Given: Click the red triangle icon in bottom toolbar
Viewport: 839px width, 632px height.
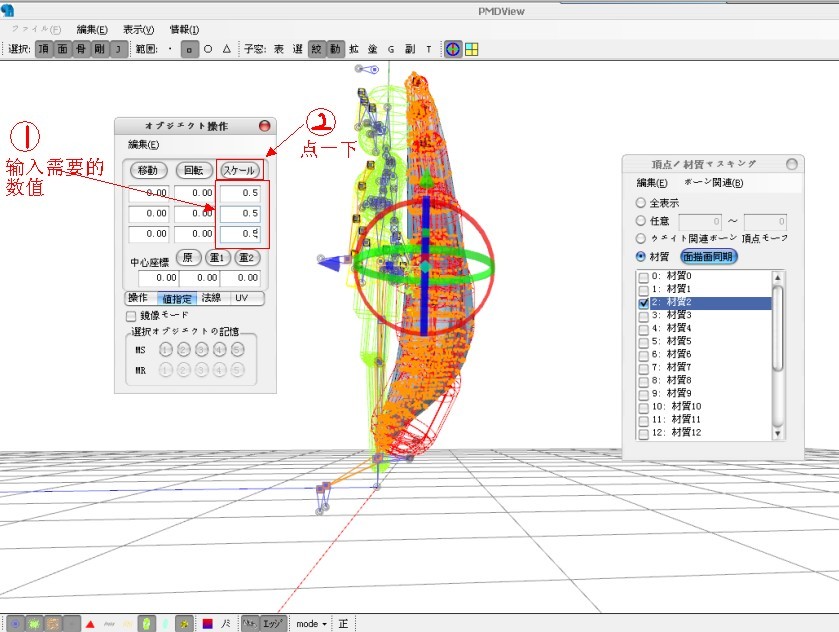Looking at the screenshot, I should coord(90,624).
